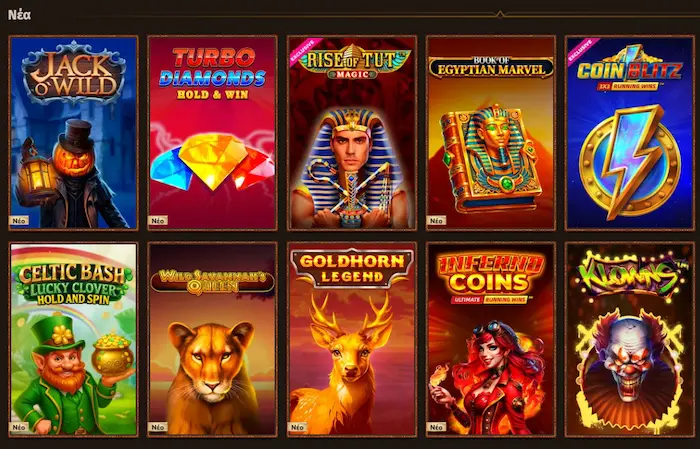Select Wild Savannah's Queen game tile

click(x=212, y=340)
